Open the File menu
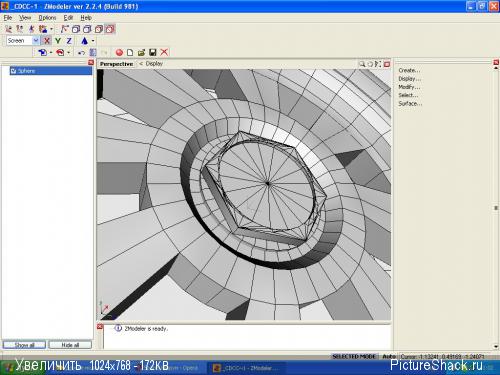Image resolution: width=500 pixels, height=375 pixels. 8,18
